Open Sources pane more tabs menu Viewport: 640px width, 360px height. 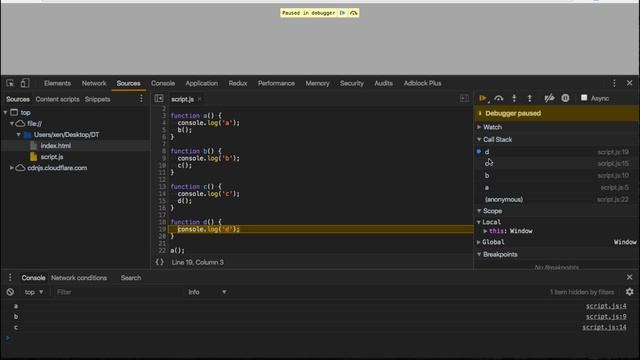tap(141, 99)
